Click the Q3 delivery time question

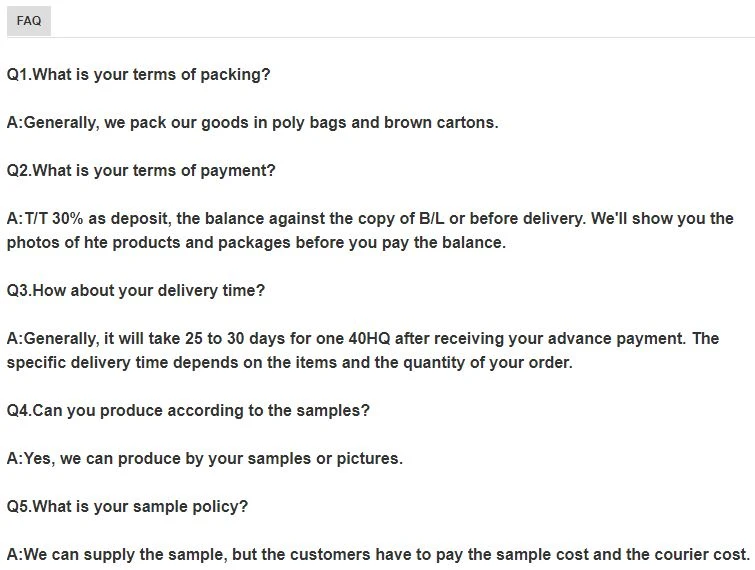point(136,290)
